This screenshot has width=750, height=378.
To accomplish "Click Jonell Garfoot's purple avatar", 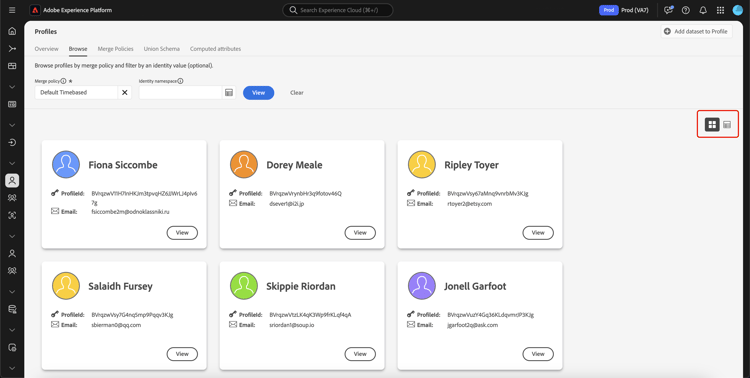I will click(x=422, y=286).
